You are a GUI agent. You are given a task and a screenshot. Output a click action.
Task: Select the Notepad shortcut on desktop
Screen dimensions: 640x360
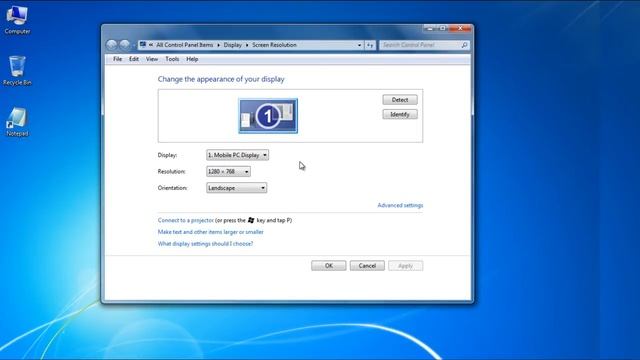pyautogui.click(x=17, y=122)
